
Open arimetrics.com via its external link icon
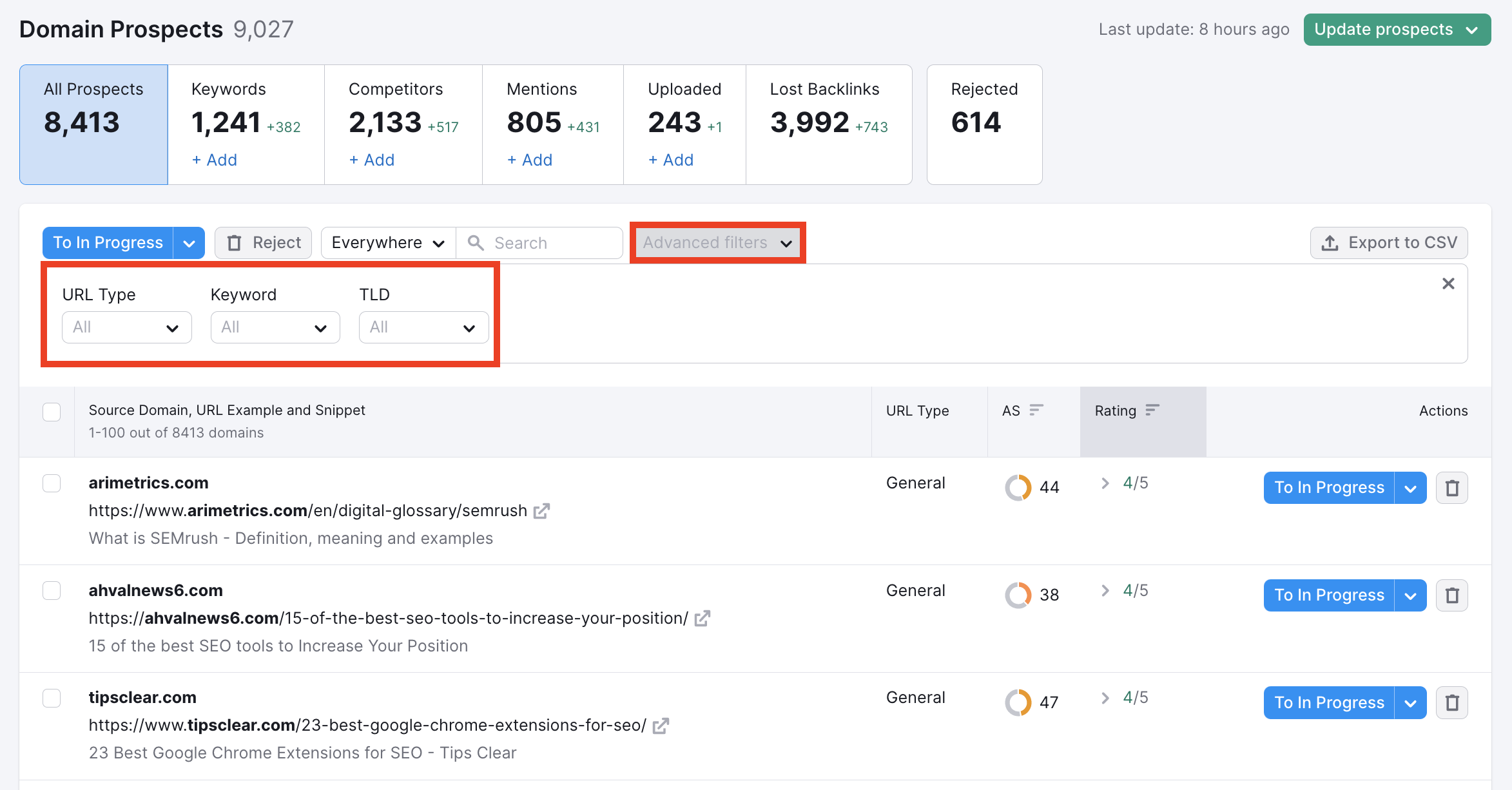543,510
